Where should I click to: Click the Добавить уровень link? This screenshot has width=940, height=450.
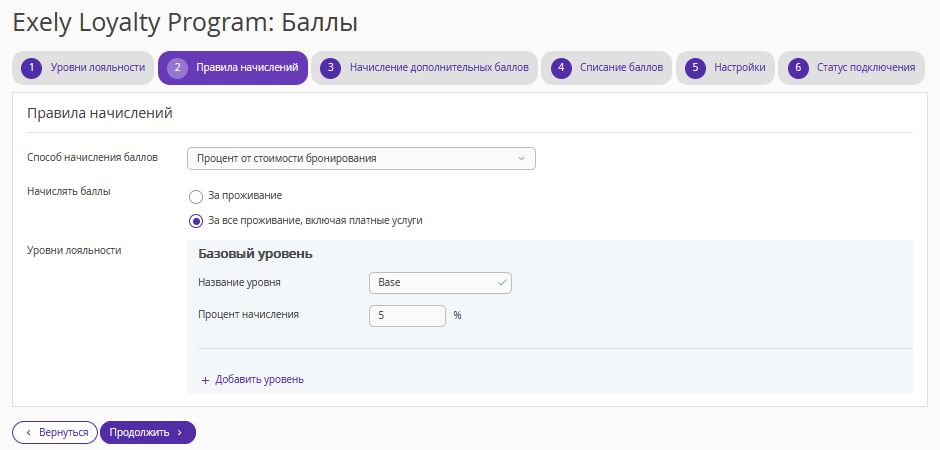(x=252, y=380)
